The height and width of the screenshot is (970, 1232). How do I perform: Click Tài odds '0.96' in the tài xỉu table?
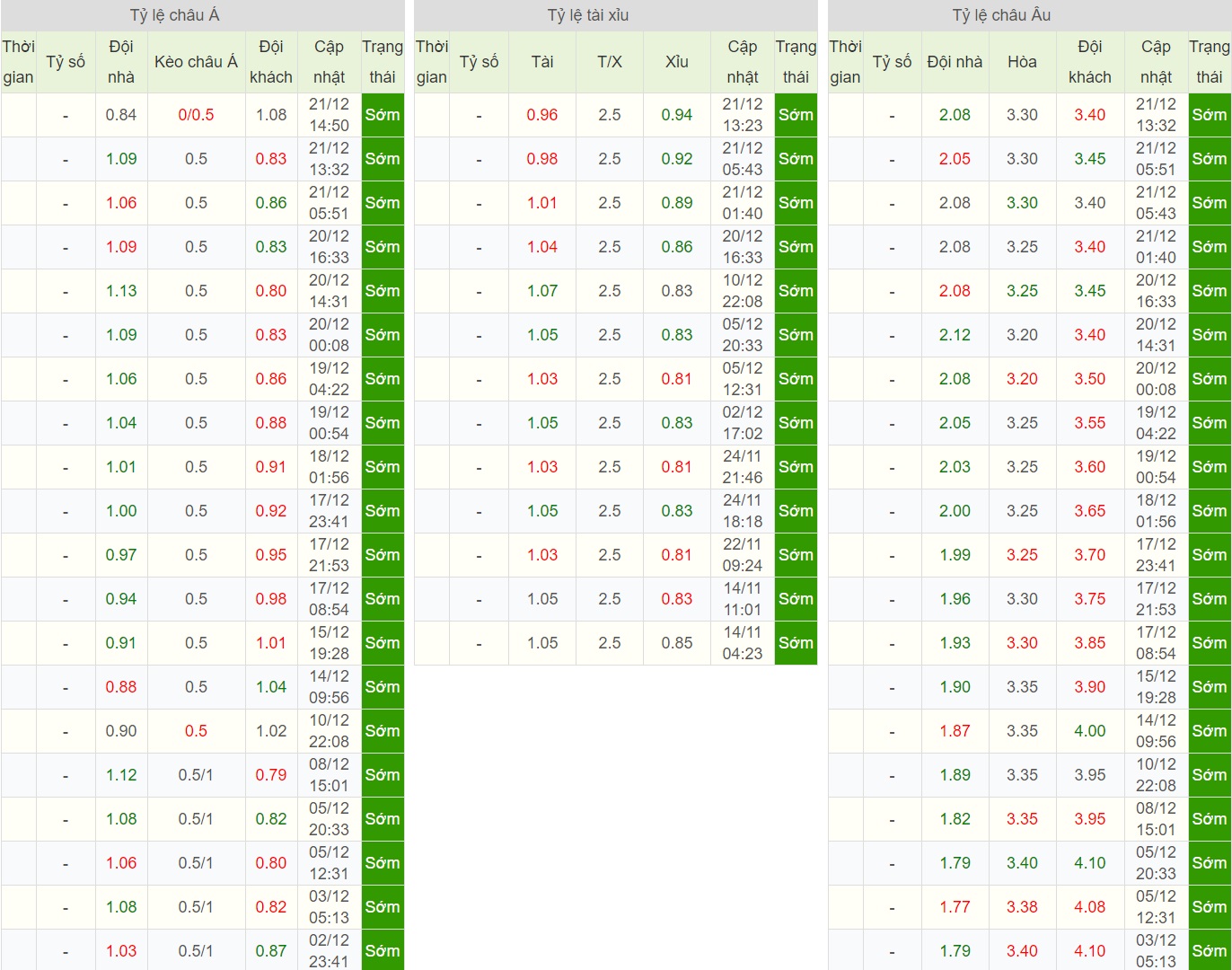click(x=542, y=115)
